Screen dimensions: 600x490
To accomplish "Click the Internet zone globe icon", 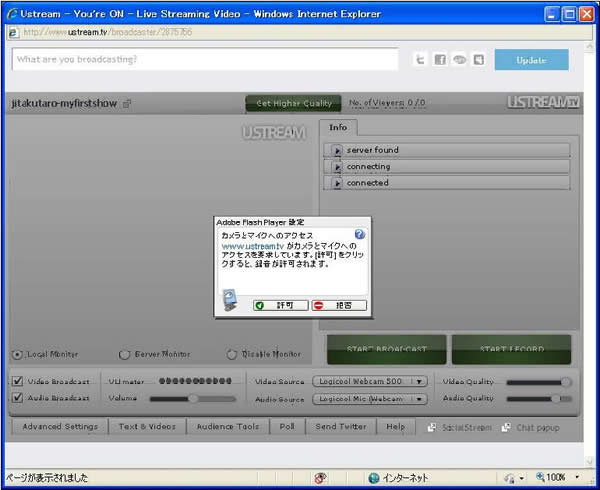I will pyautogui.click(x=373, y=477).
